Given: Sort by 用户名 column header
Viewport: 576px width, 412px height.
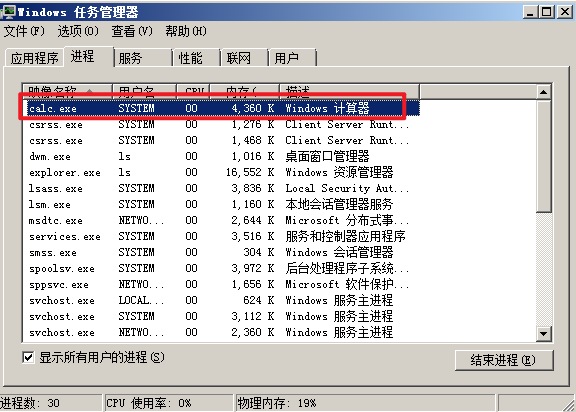Looking at the screenshot, I should (x=144, y=91).
